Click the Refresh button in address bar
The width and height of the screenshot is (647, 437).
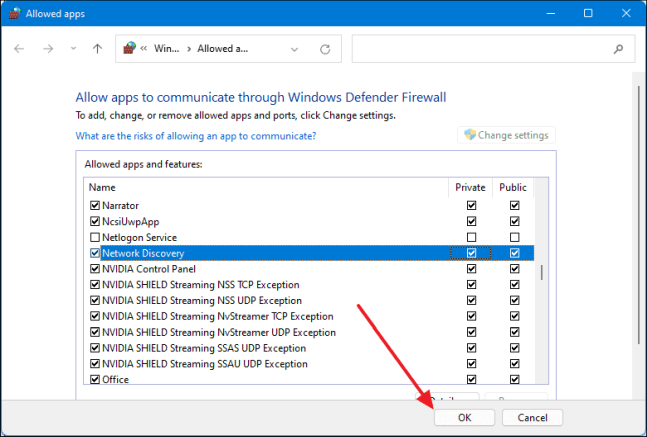(x=324, y=49)
